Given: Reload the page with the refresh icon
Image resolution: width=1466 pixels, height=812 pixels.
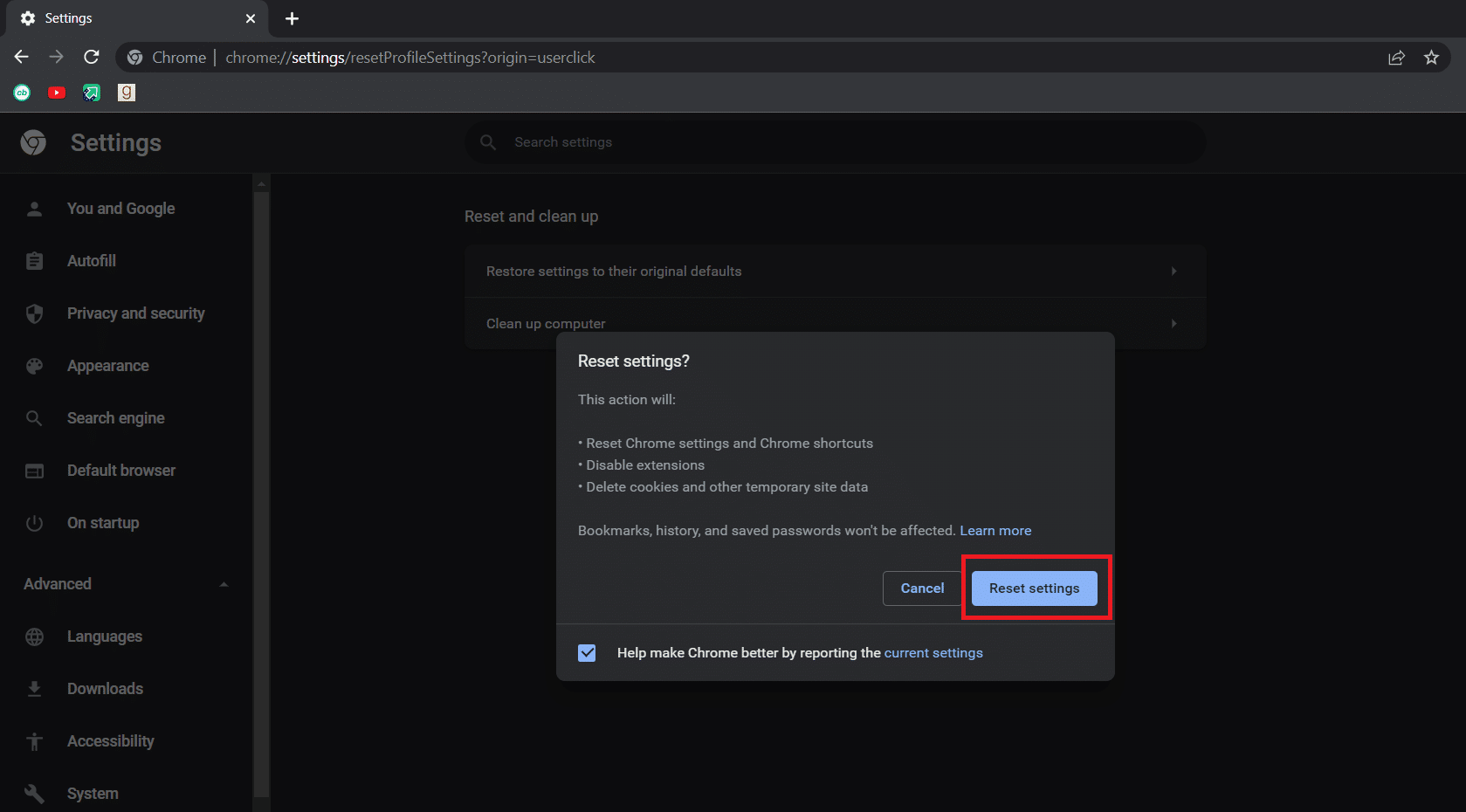Looking at the screenshot, I should click(x=91, y=57).
